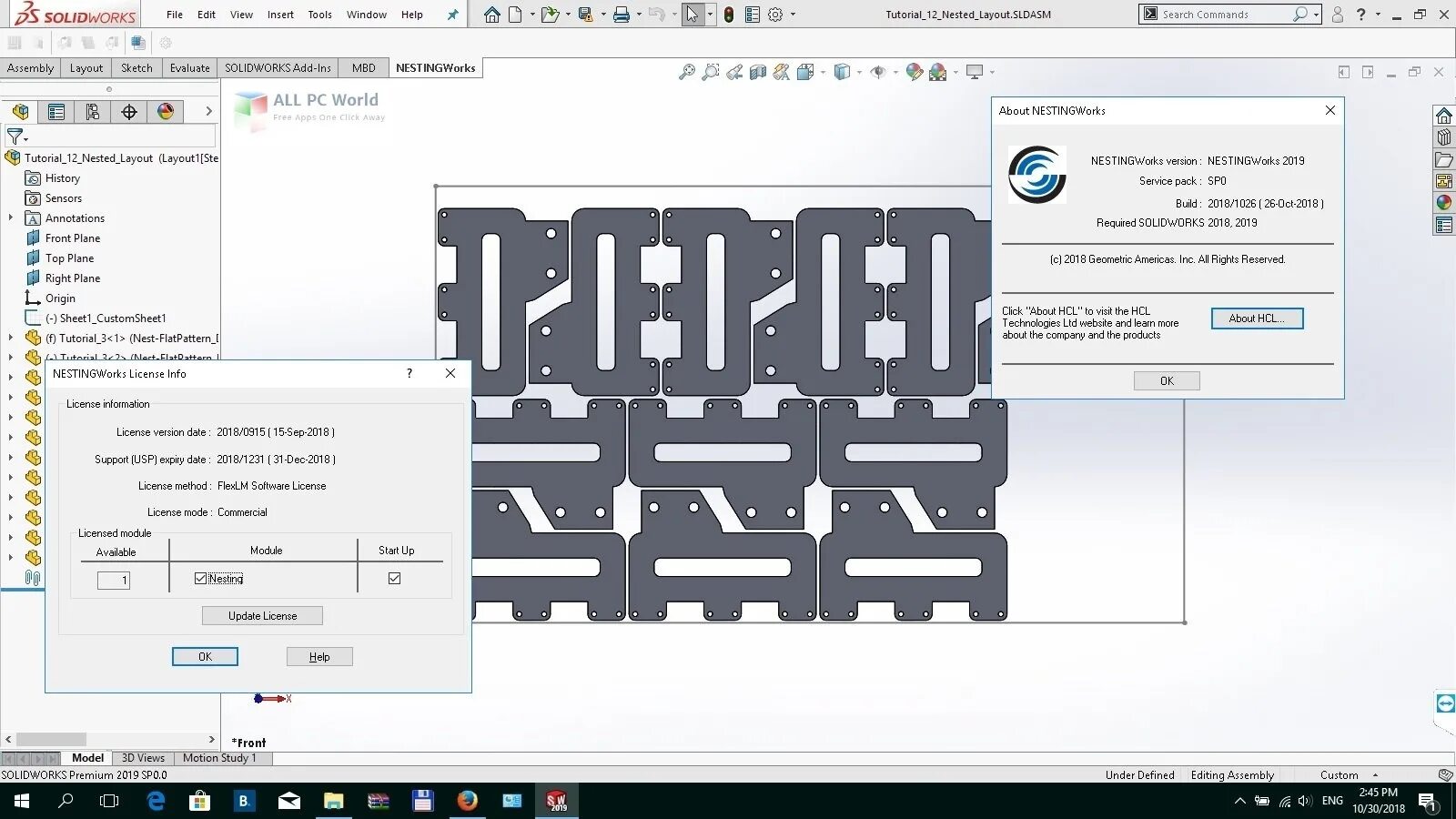Switch to the SOLIDWORKS Add-Ins tab
This screenshot has height=819, width=1456.
point(278,68)
